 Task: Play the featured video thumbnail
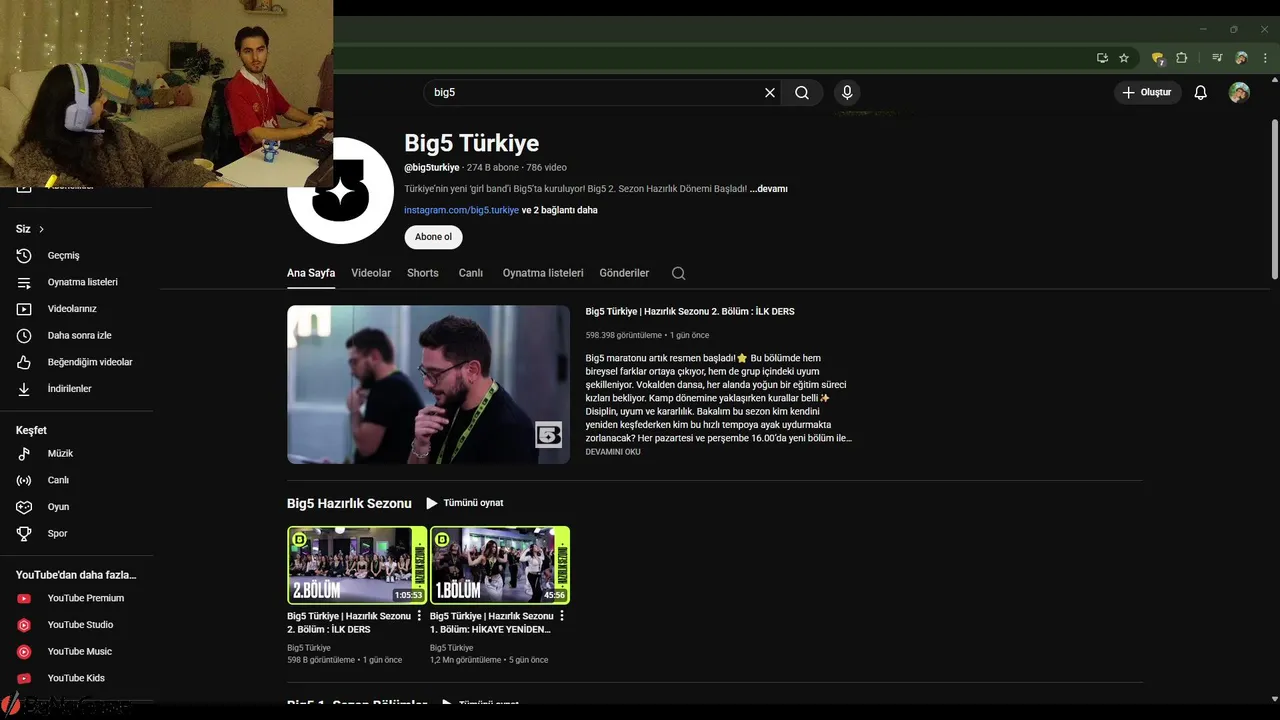[428, 385]
